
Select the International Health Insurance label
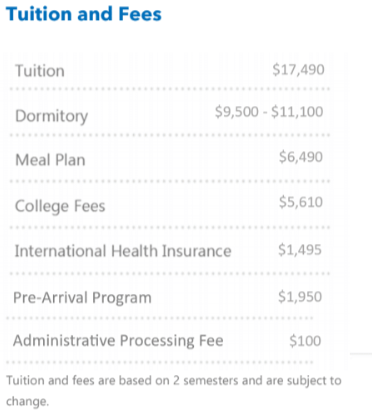pos(123,251)
